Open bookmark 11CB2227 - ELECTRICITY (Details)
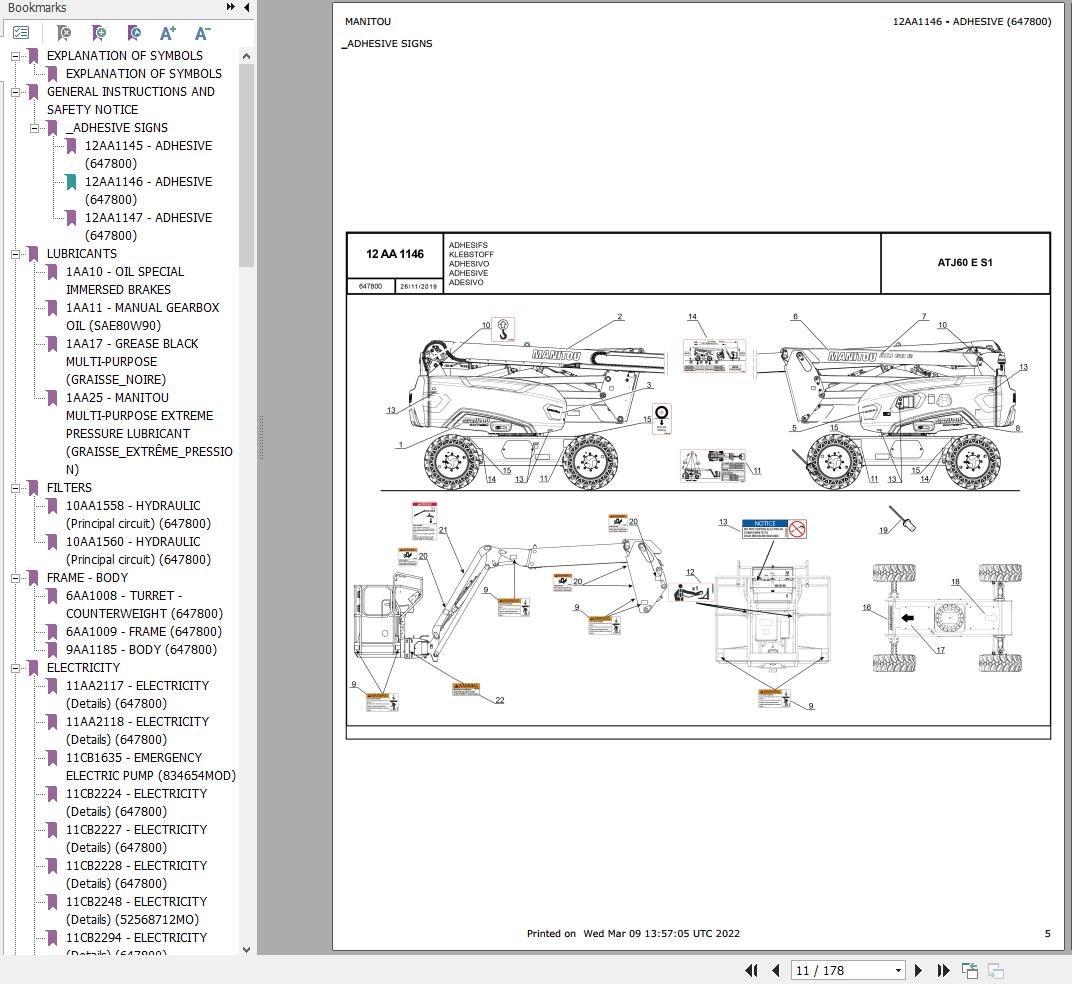The image size is (1072, 984). 136,838
